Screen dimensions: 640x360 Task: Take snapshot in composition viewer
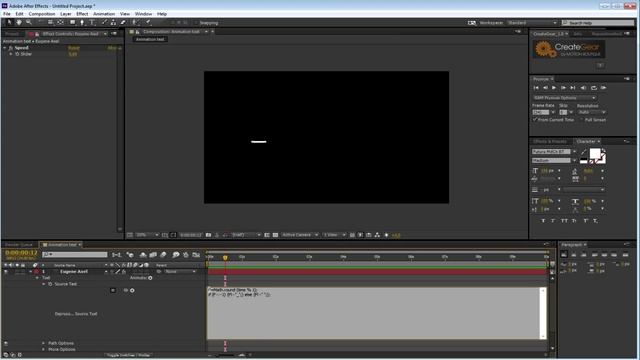208,235
